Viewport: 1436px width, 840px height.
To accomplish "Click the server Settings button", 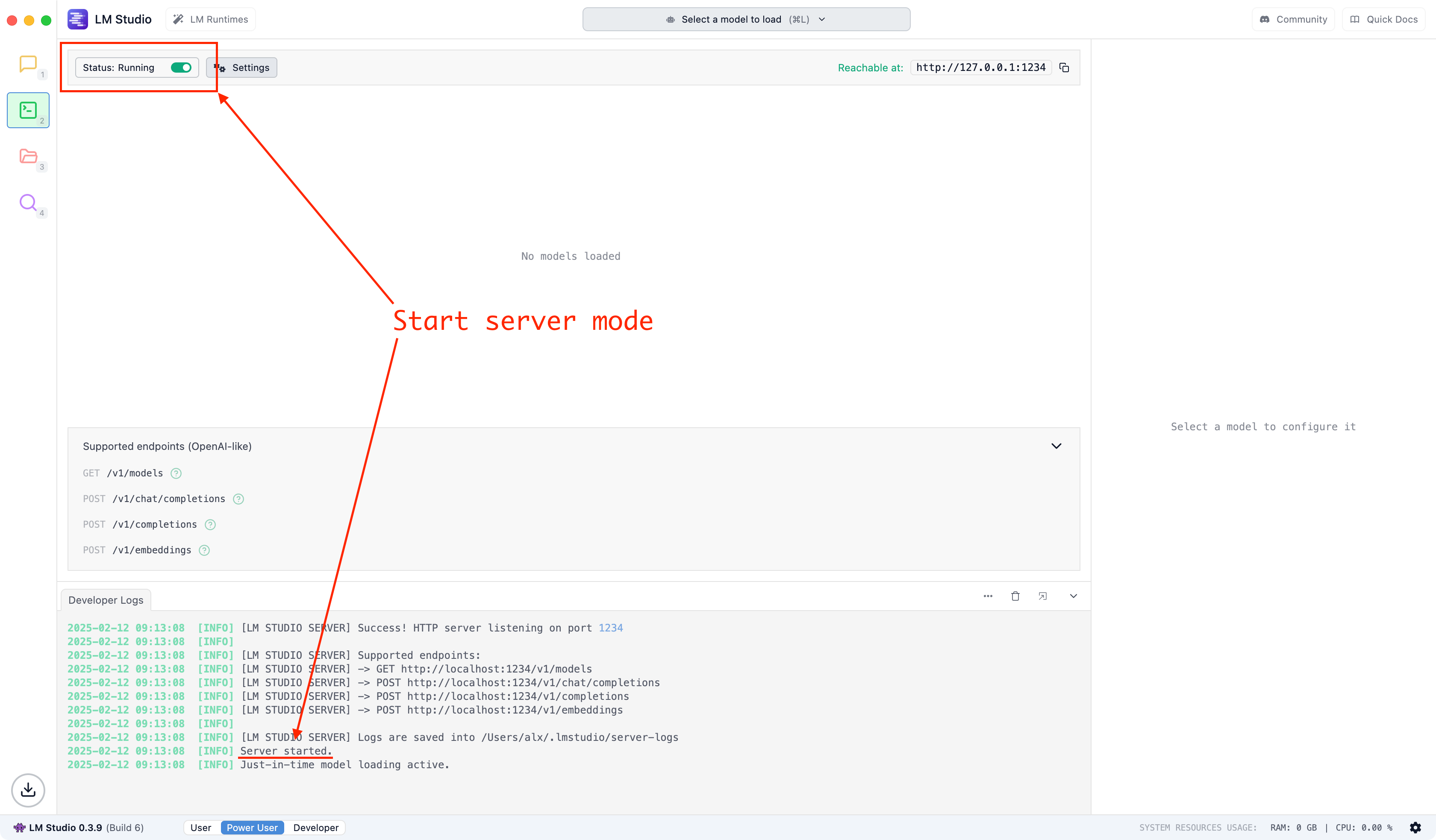I will tap(241, 68).
